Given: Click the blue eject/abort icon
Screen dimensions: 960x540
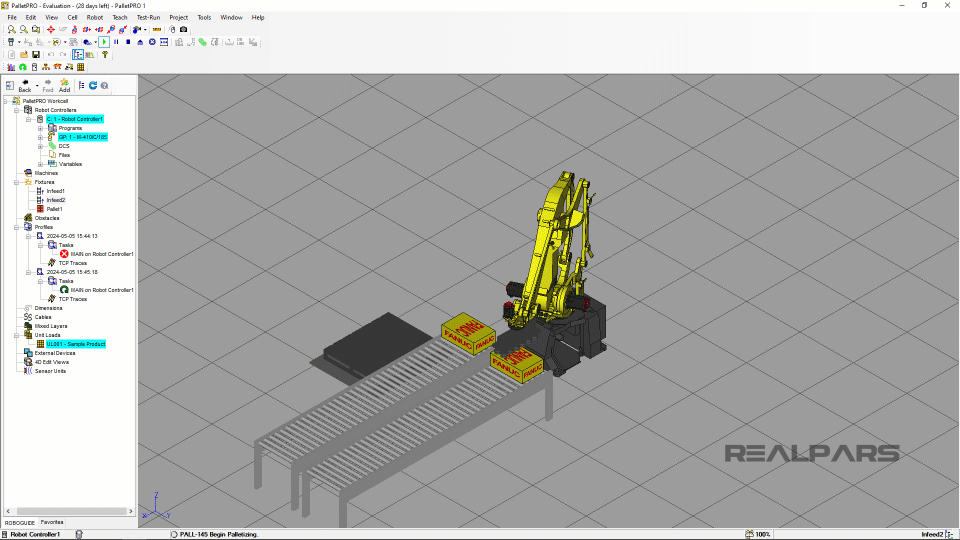Looking at the screenshot, I should click(x=140, y=42).
